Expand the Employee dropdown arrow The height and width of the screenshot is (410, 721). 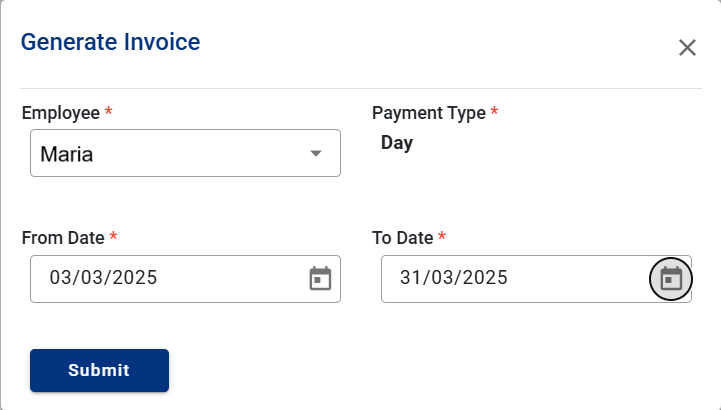[315, 153]
